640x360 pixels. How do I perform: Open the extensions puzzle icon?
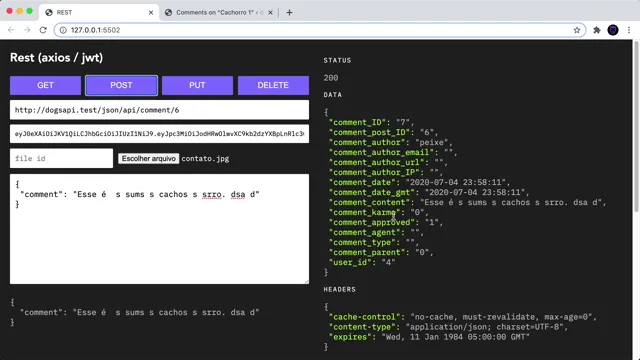tap(597, 30)
